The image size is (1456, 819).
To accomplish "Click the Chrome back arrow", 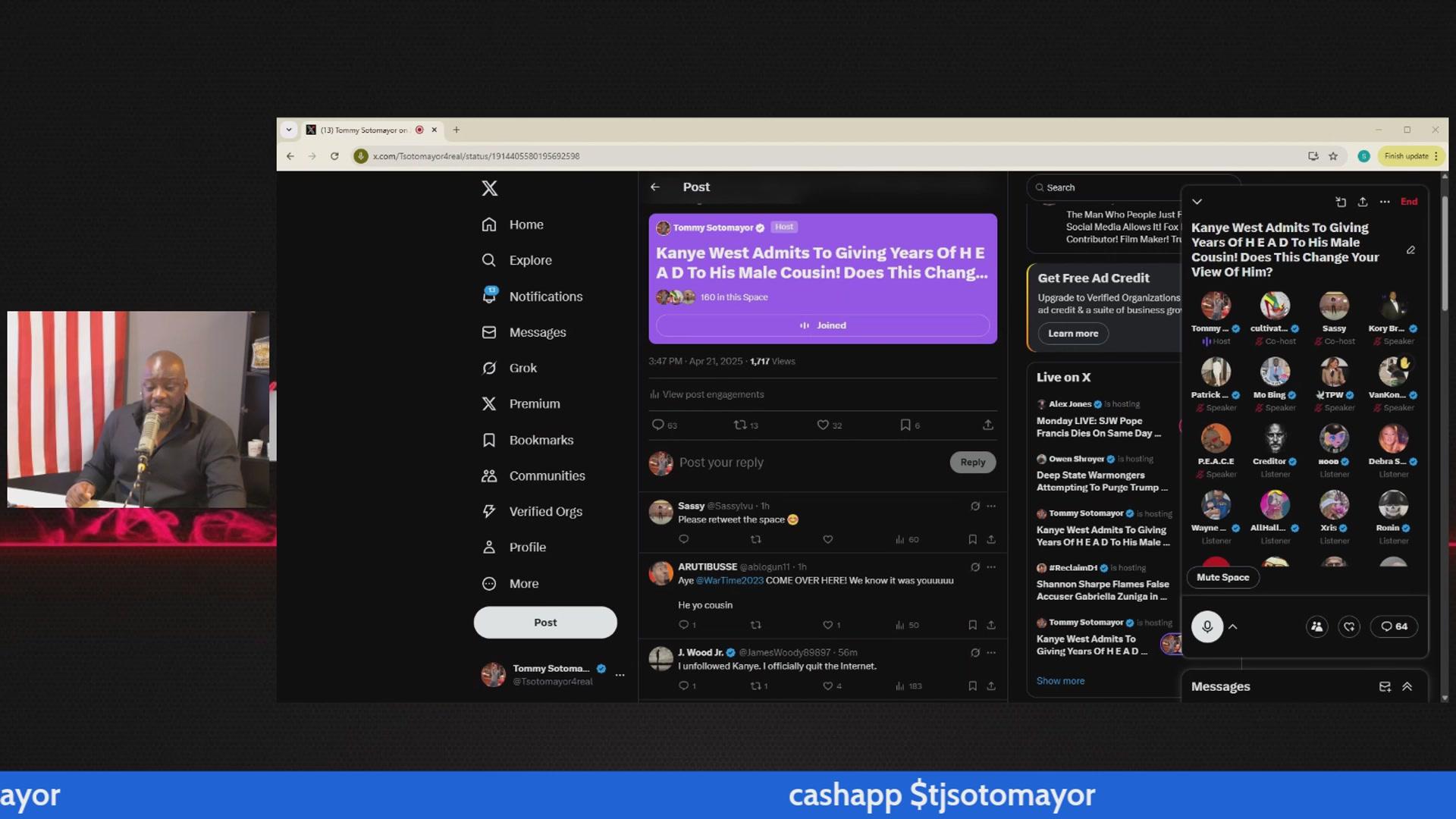I will click(x=290, y=156).
